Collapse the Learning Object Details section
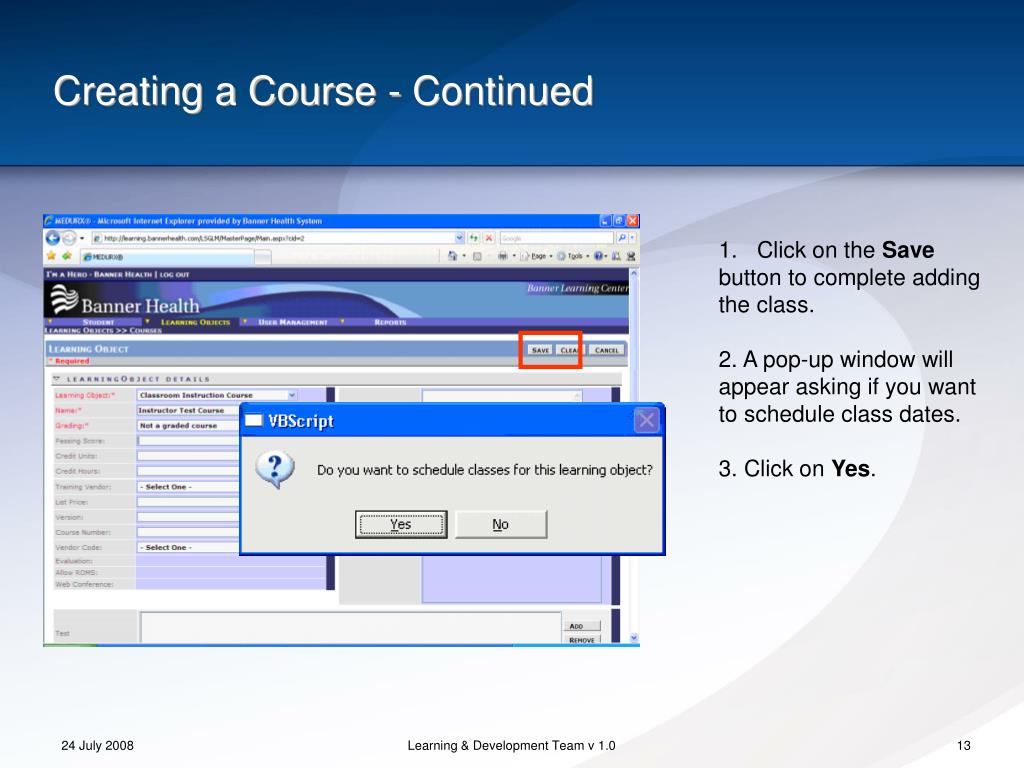Screen dimensions: 1024x768 [x=57, y=379]
